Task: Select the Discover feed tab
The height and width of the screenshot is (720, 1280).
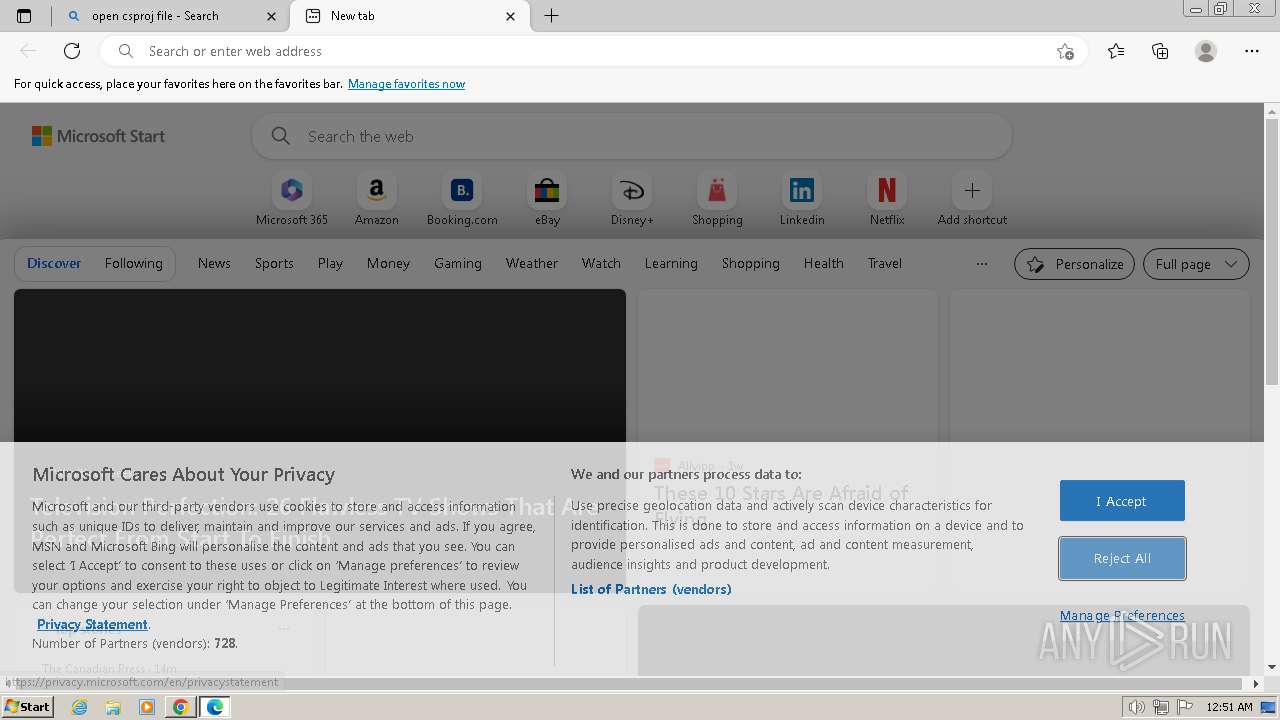Action: (54, 263)
